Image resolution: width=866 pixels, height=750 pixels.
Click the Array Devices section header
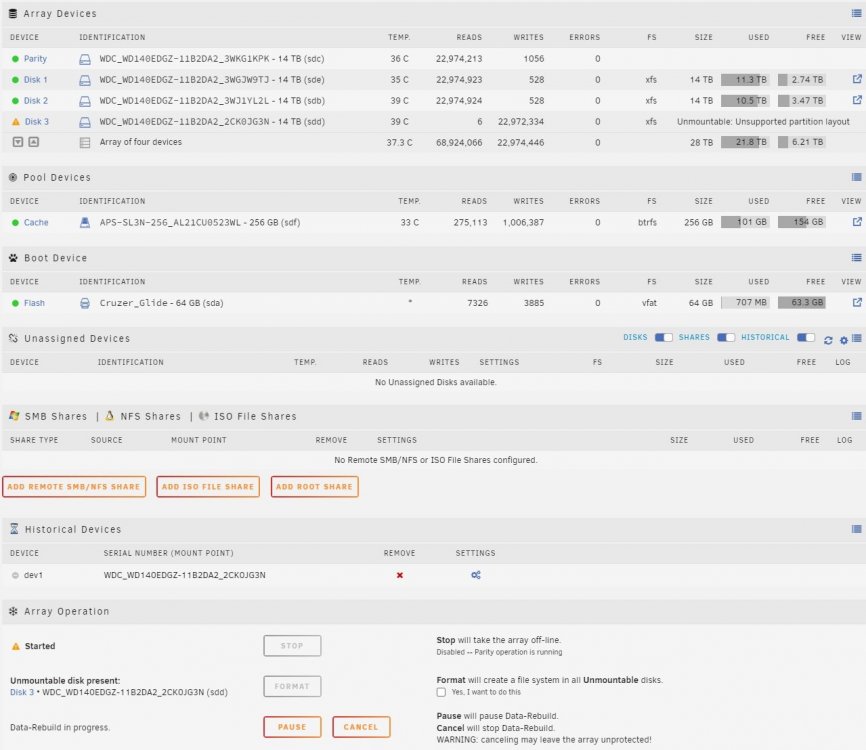[x=60, y=14]
